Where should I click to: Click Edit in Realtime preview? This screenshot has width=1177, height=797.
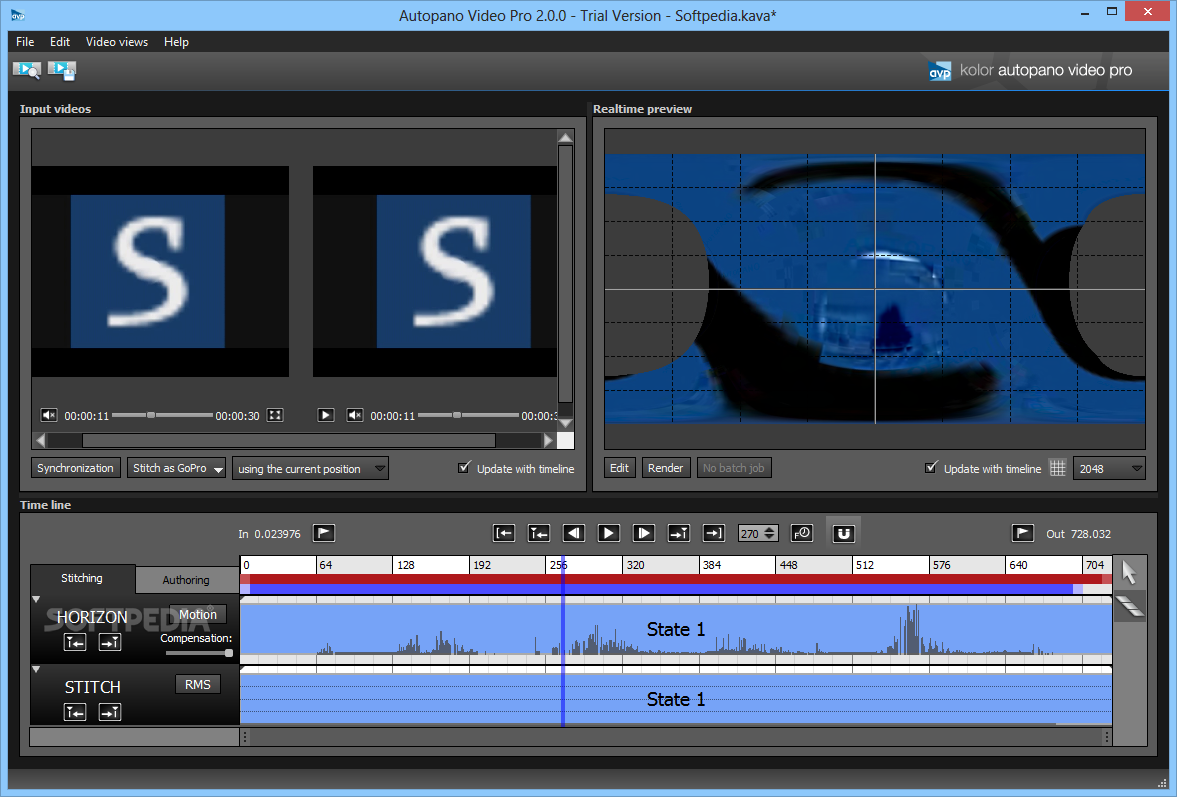pos(619,468)
